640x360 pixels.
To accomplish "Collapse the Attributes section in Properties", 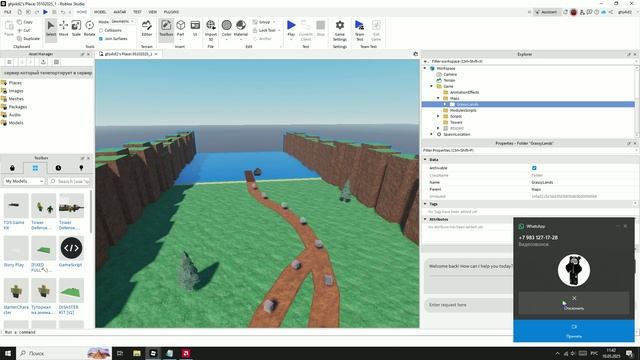I will click(425, 219).
